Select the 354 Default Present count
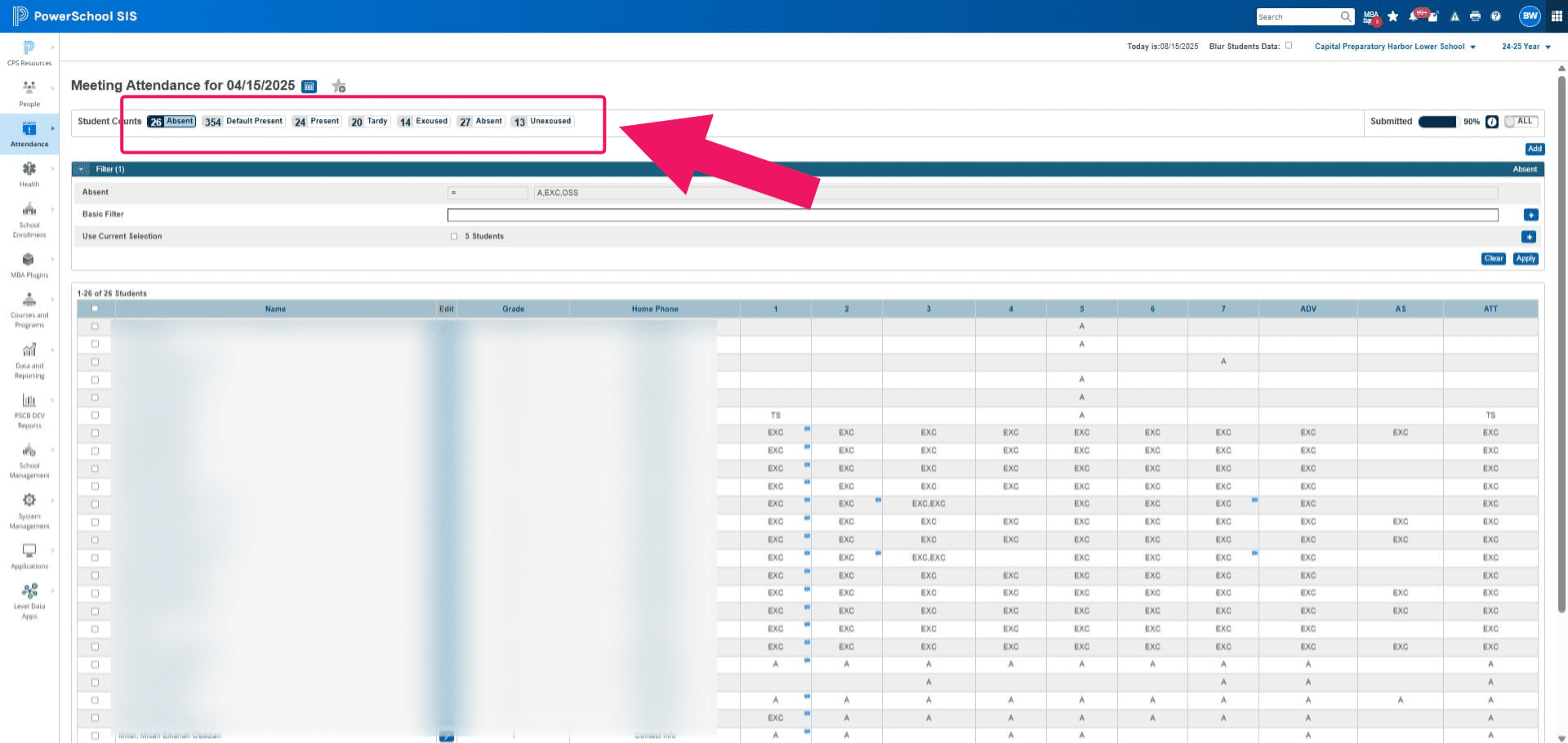The height and width of the screenshot is (743, 1568). pyautogui.click(x=244, y=122)
